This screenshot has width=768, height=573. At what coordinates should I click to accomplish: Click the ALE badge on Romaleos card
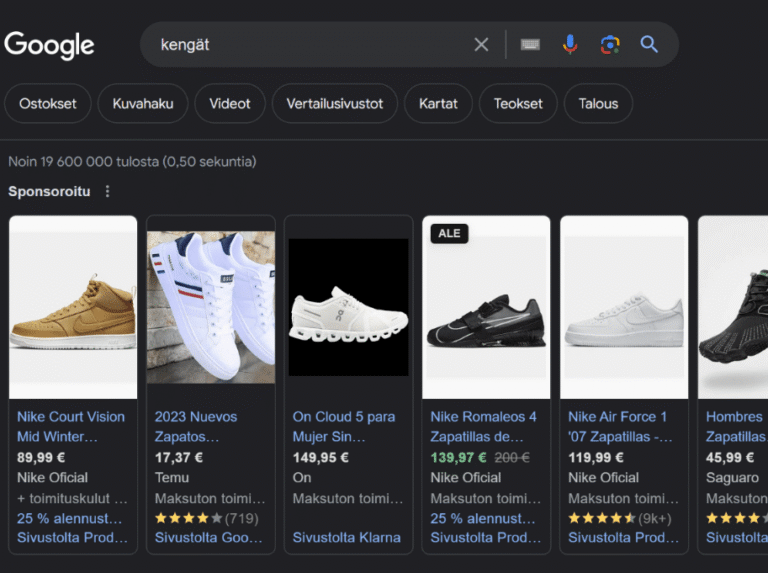tap(449, 233)
